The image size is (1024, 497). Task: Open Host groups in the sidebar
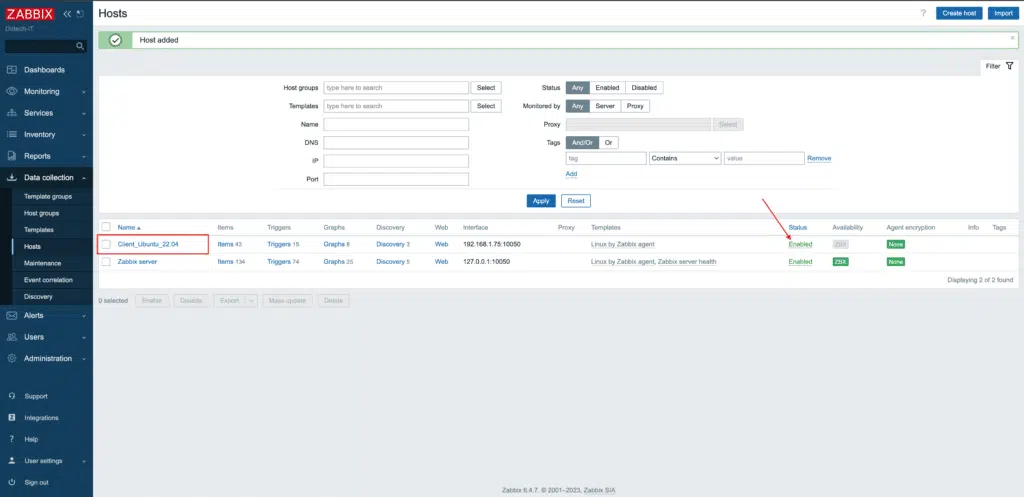[41, 214]
